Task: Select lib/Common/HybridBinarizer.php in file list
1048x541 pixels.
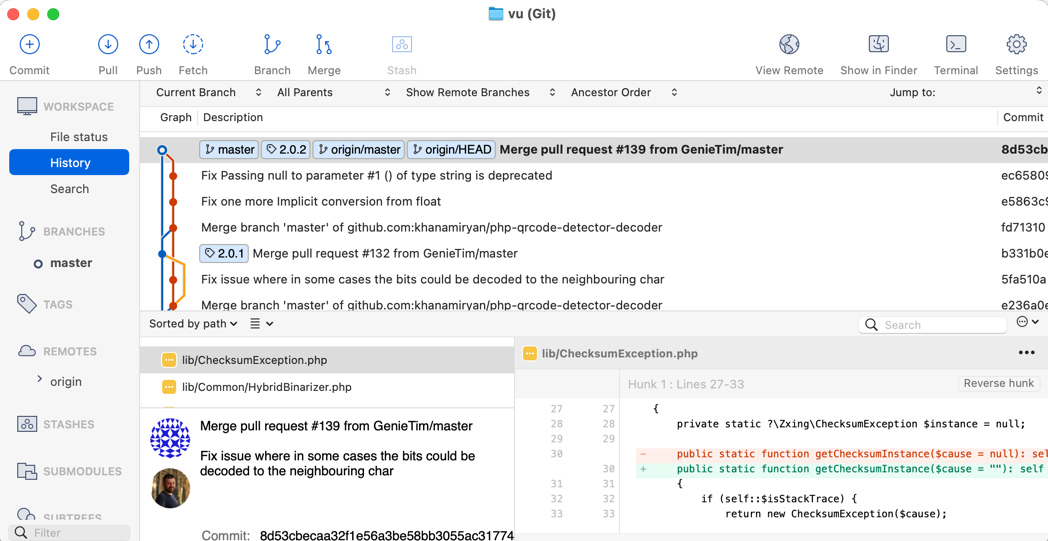Action: click(x=266, y=387)
